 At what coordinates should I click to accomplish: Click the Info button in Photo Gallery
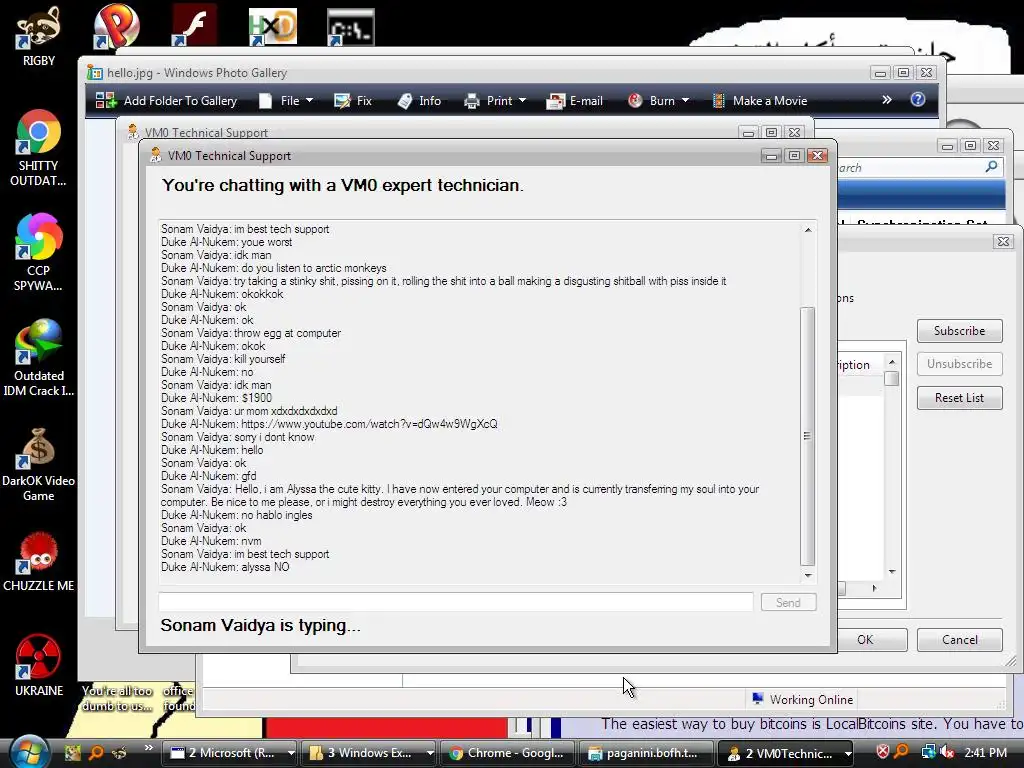(x=419, y=101)
